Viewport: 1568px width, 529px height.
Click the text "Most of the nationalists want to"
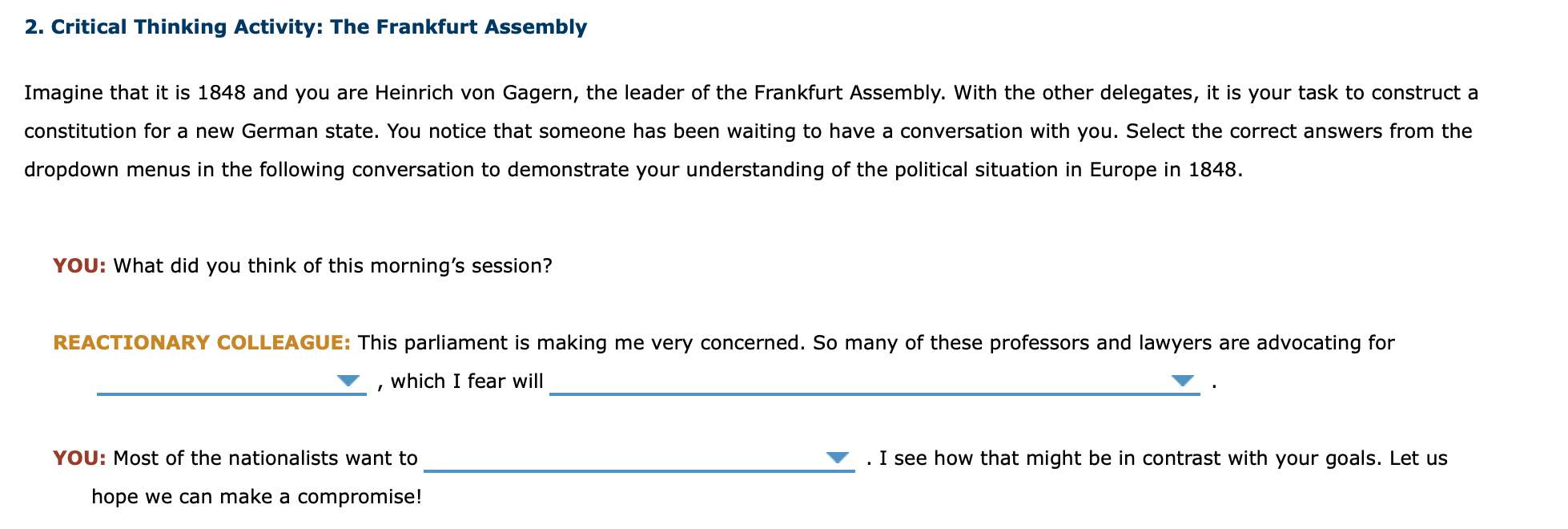(x=266, y=458)
